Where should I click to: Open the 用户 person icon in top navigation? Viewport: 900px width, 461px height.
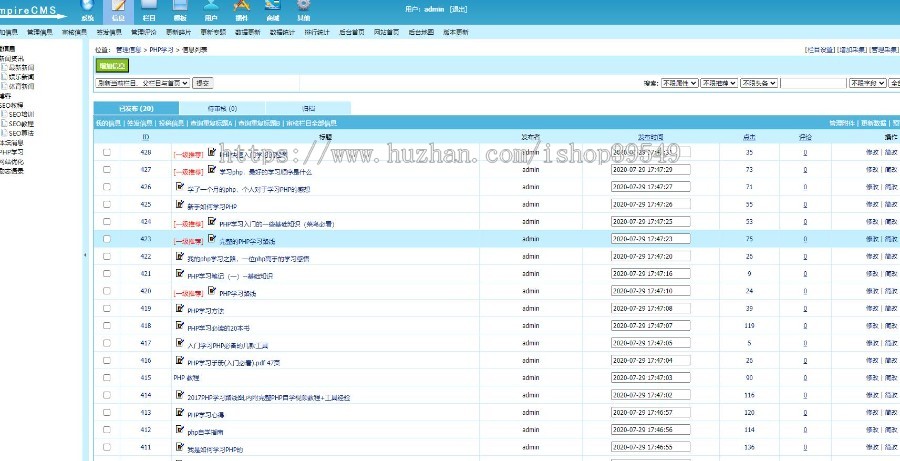point(211,7)
